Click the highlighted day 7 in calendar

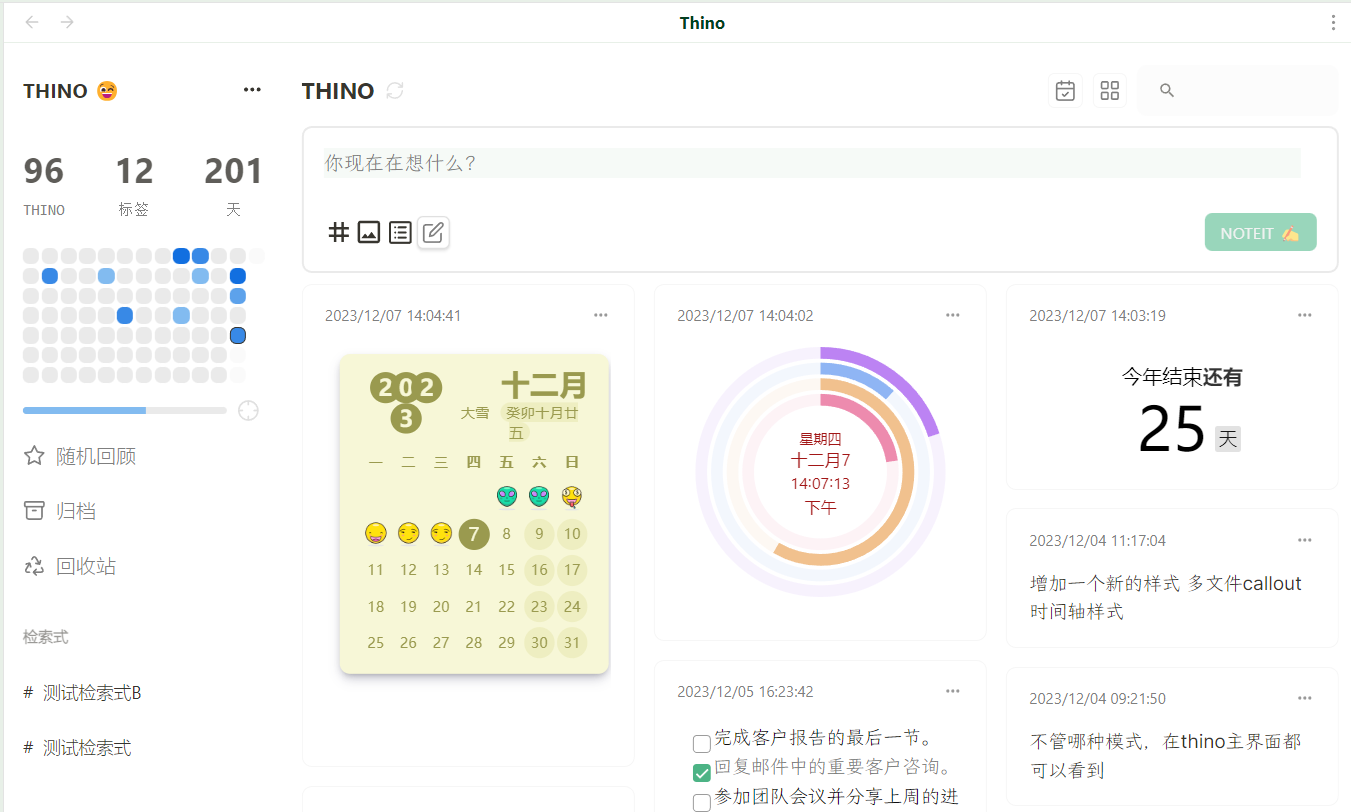pyautogui.click(x=474, y=534)
